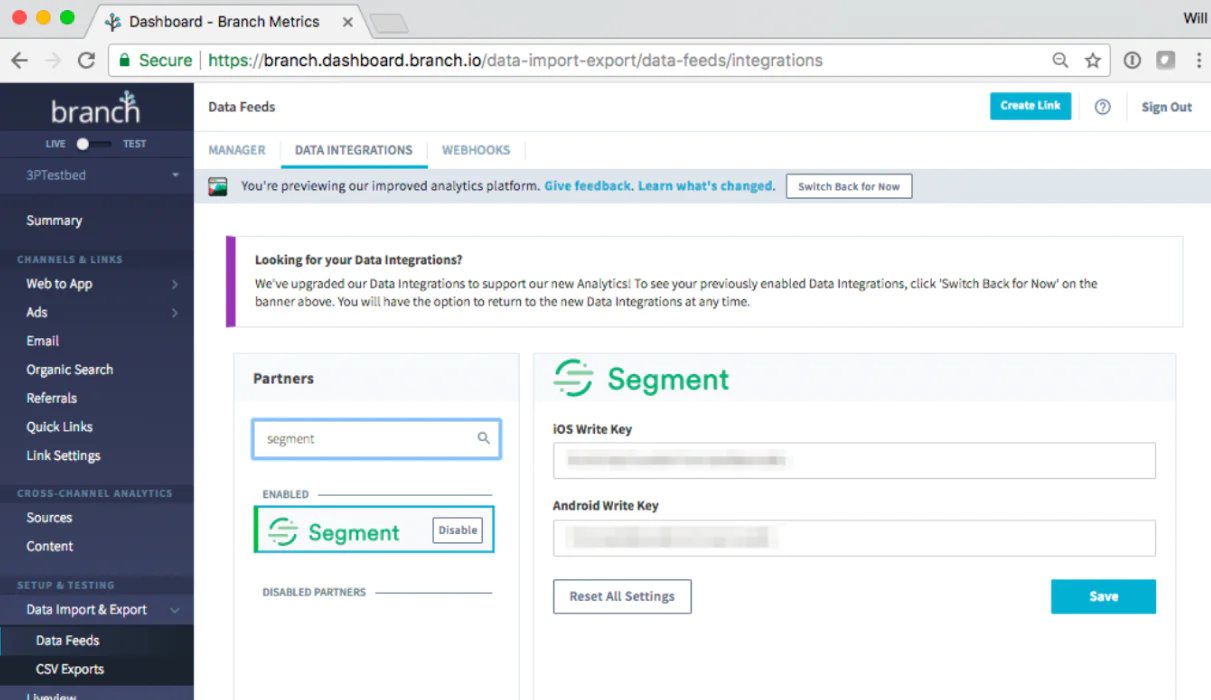Viewport: 1211px width, 700px height.
Task: Save the Segment integration settings
Action: coord(1103,596)
